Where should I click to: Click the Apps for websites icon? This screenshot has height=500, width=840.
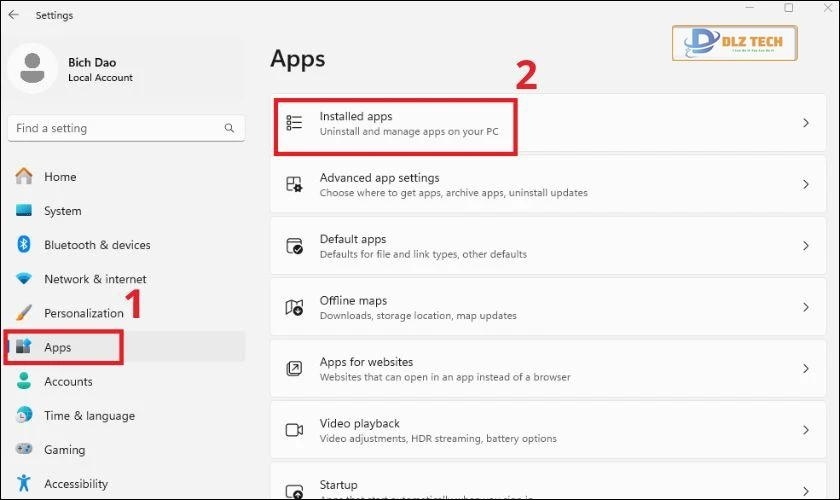click(294, 369)
